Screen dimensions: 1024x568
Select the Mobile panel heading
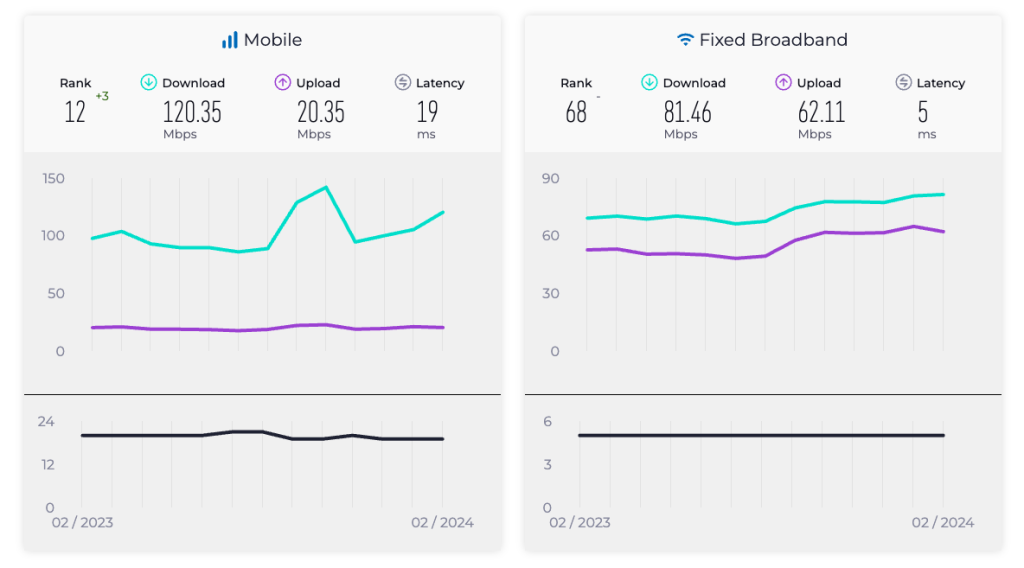tap(272, 40)
